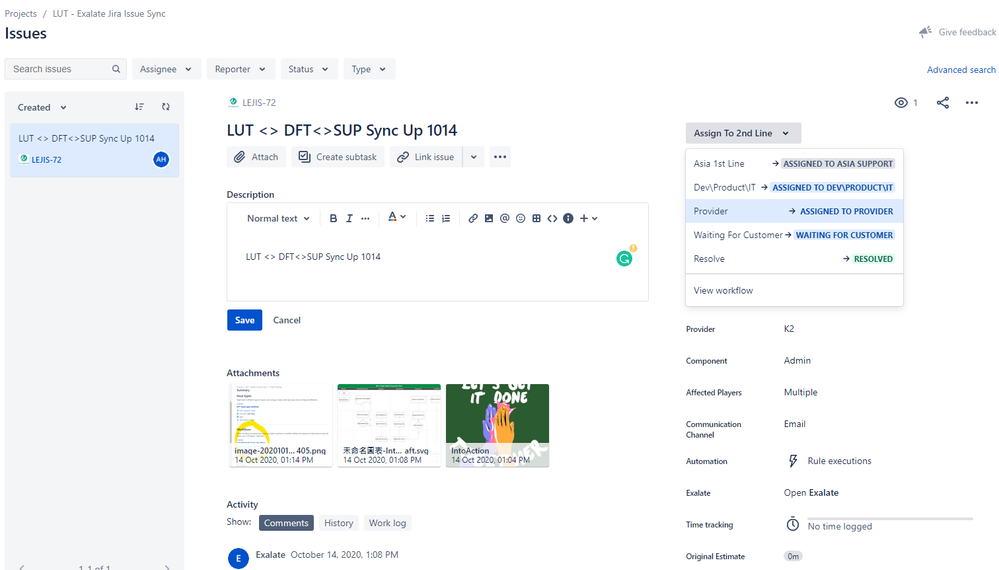Click the Italic formatting icon
999x570 pixels.
tap(349, 218)
